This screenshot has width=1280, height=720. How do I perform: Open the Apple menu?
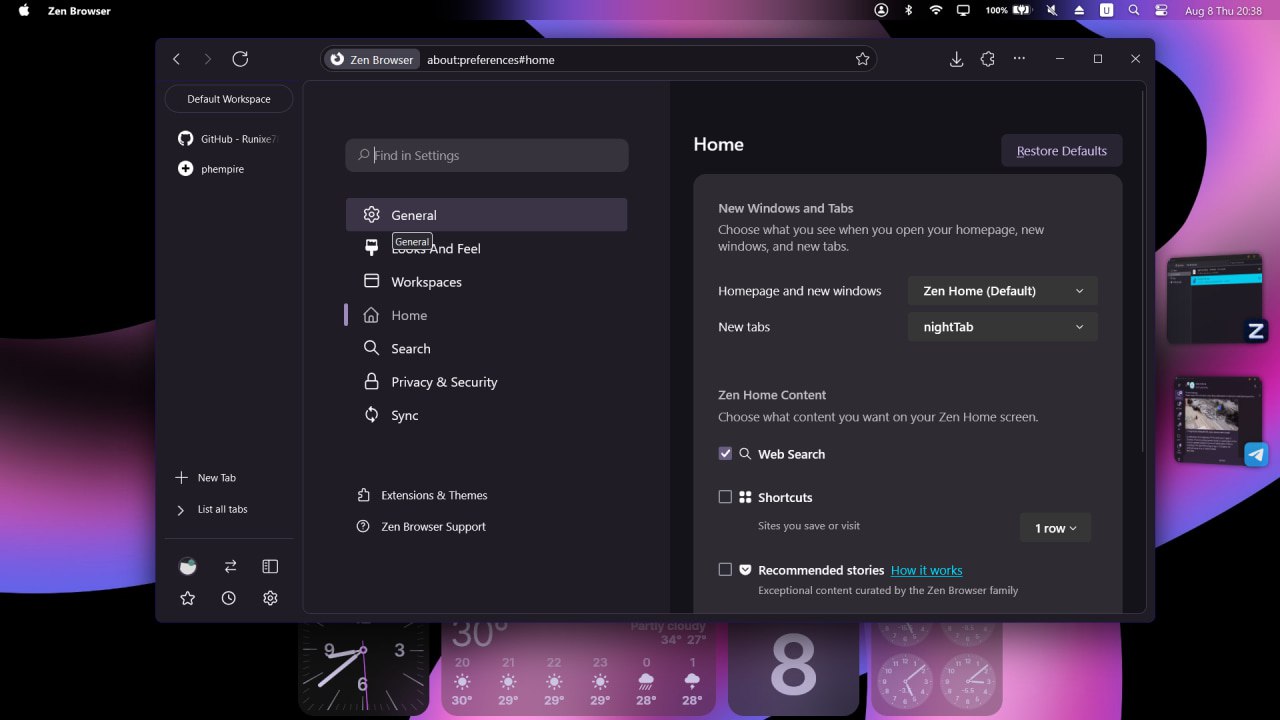[24, 10]
